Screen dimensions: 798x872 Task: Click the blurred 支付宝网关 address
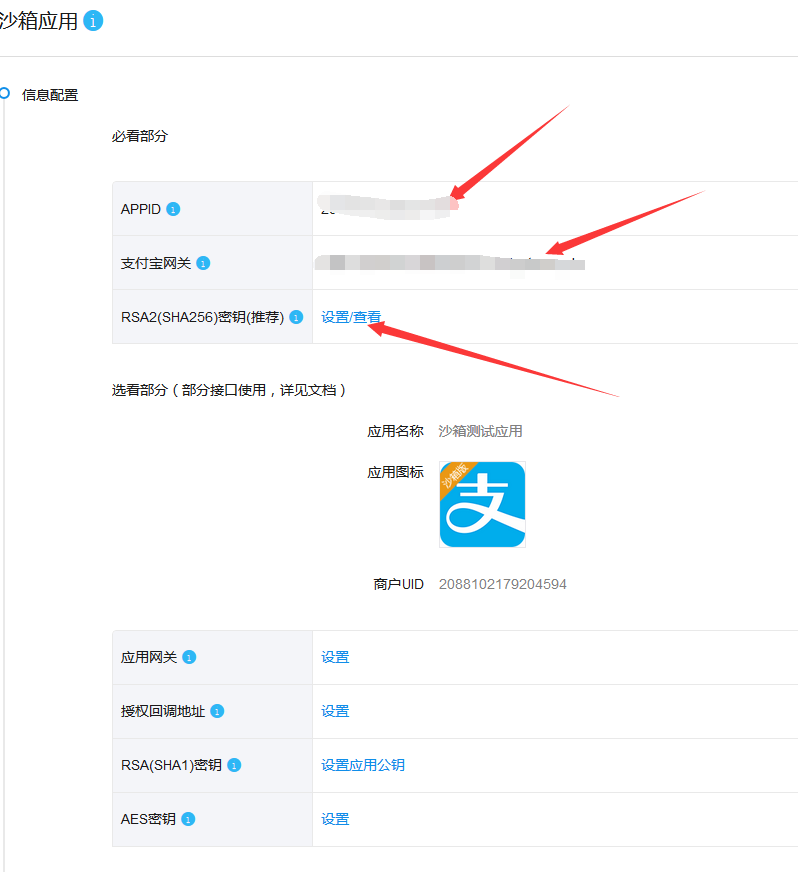click(449, 263)
